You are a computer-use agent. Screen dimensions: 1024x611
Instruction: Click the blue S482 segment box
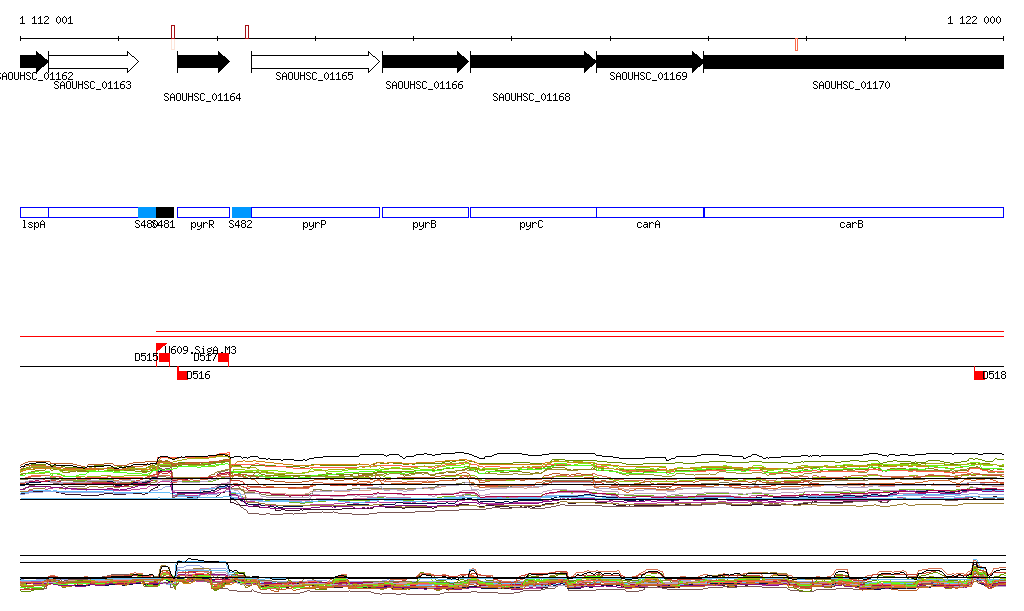(x=241, y=212)
